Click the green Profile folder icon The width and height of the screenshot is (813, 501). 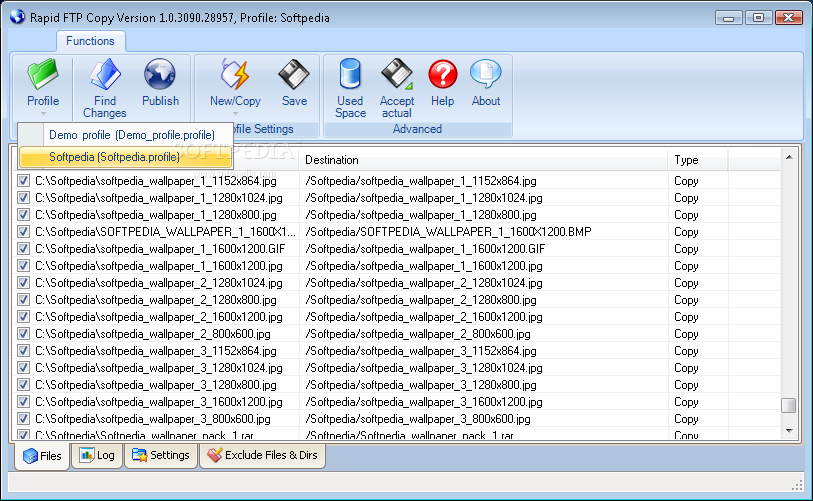43,74
